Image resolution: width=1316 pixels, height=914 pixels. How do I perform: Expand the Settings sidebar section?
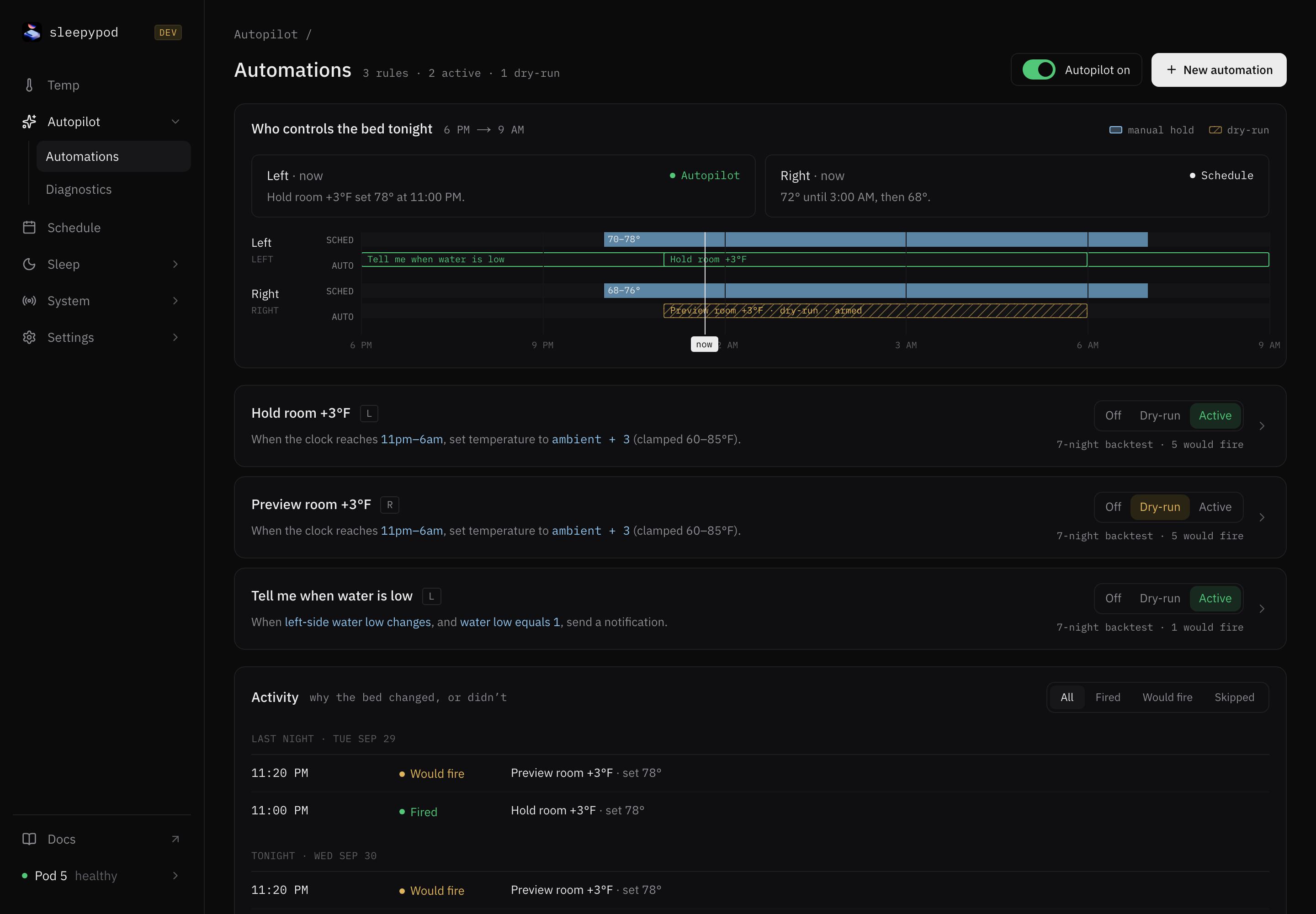pyautogui.click(x=175, y=337)
